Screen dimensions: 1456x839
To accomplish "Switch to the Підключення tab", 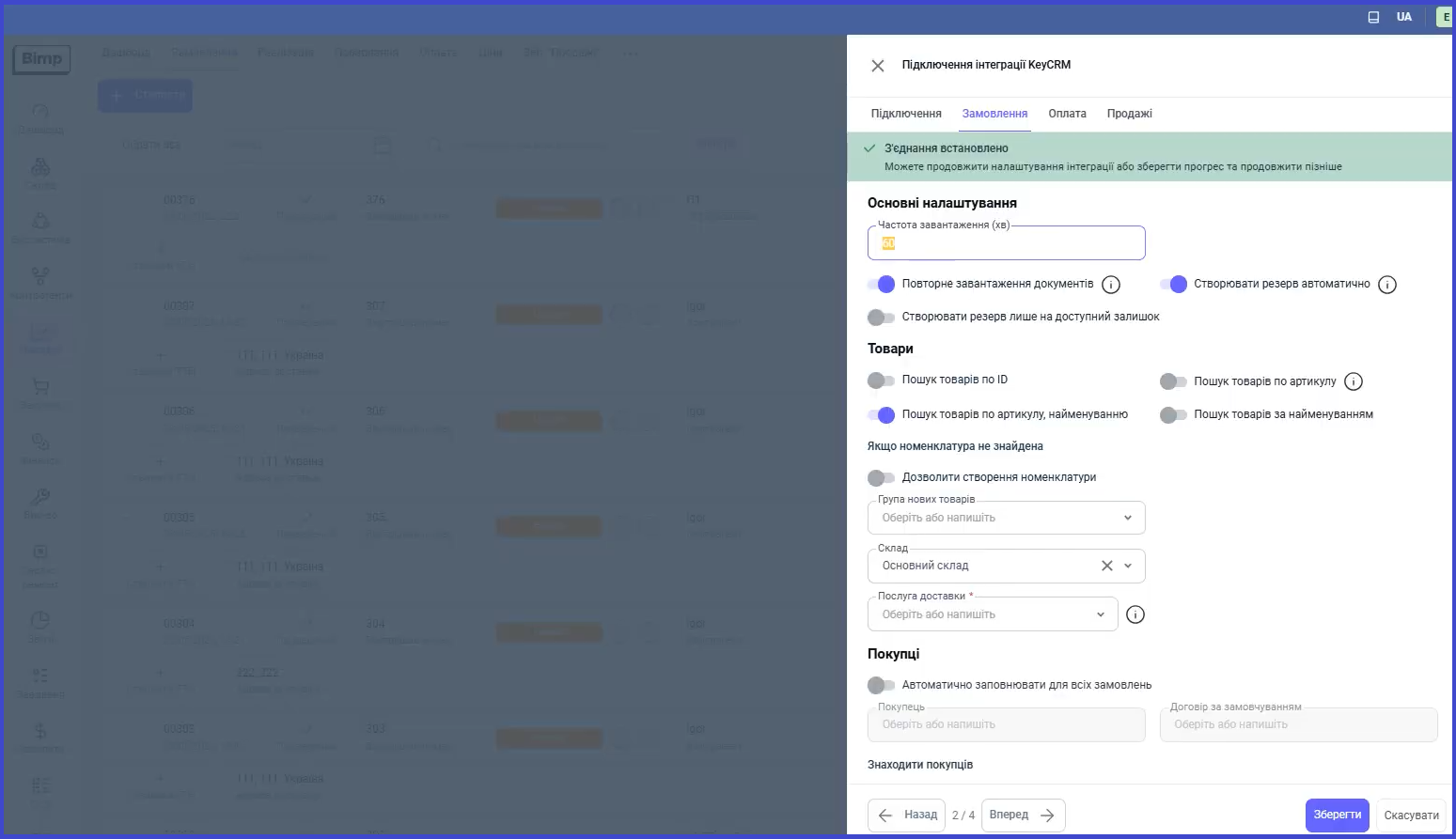I will tap(906, 114).
